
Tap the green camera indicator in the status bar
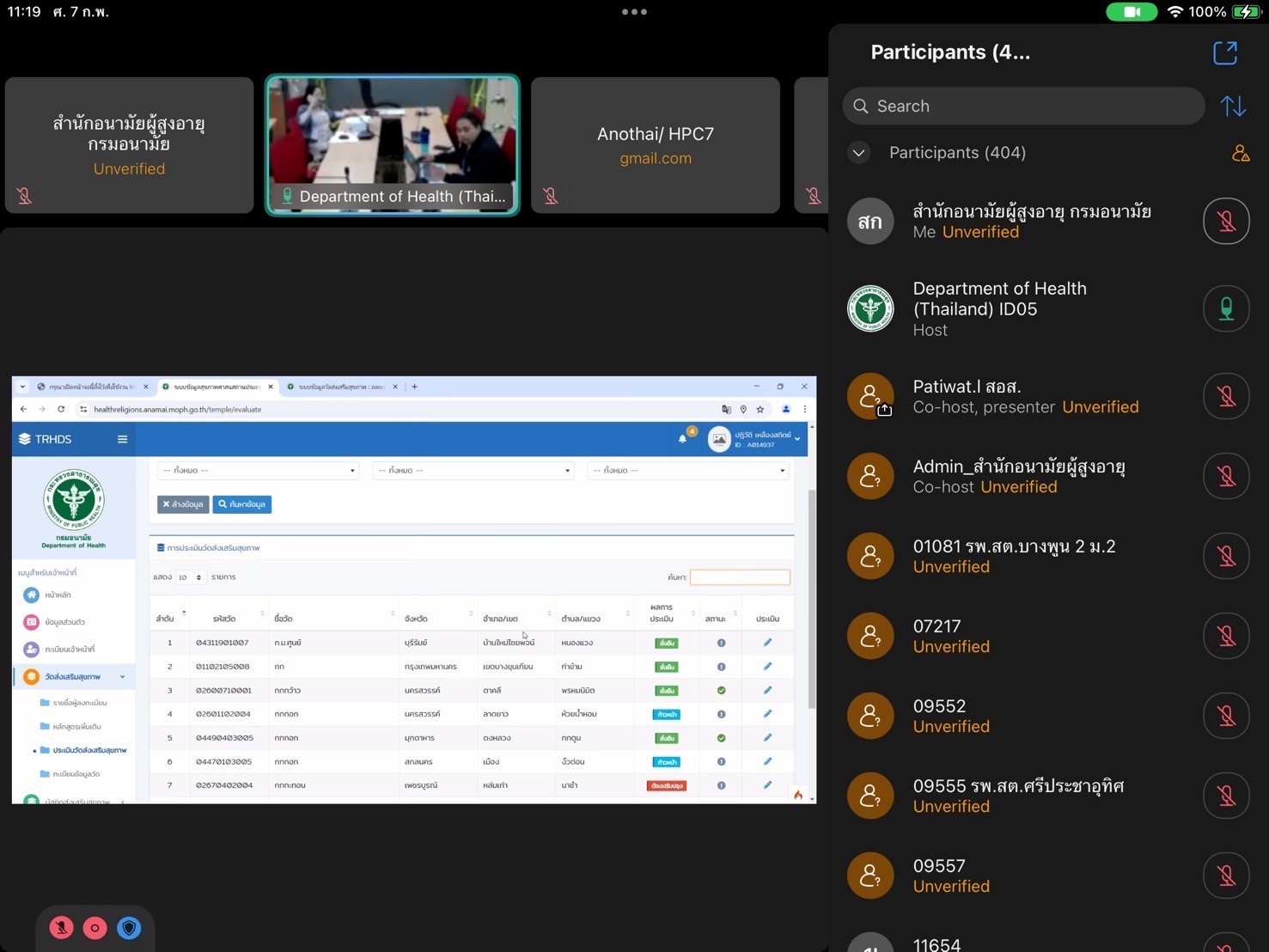pos(1132,12)
